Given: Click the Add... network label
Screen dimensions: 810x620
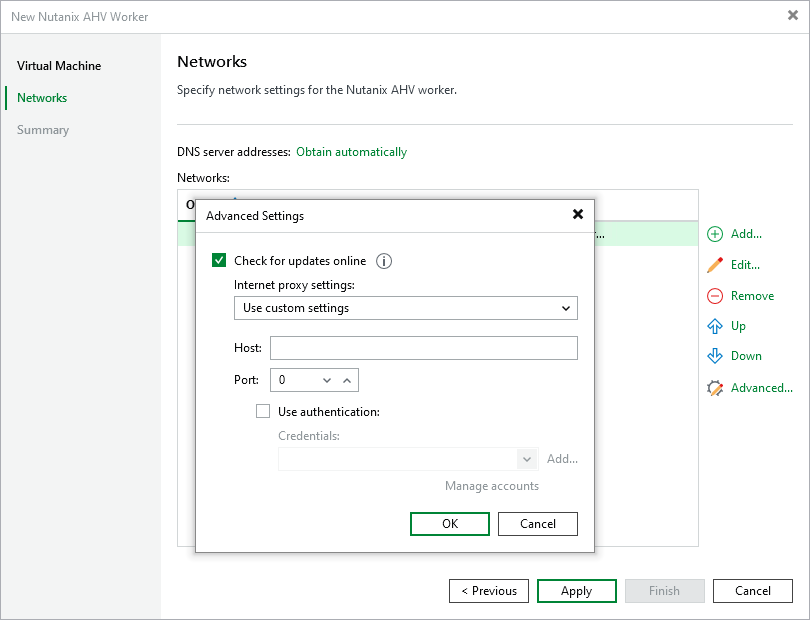Looking at the screenshot, I should coord(746,234).
